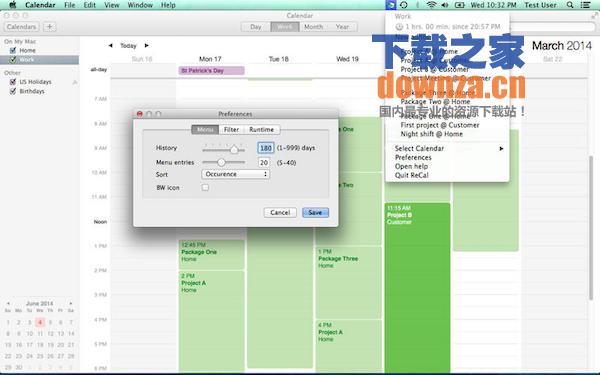Show next month in mini calendar
This screenshot has width=600, height=375.
pyautogui.click(x=71, y=303)
